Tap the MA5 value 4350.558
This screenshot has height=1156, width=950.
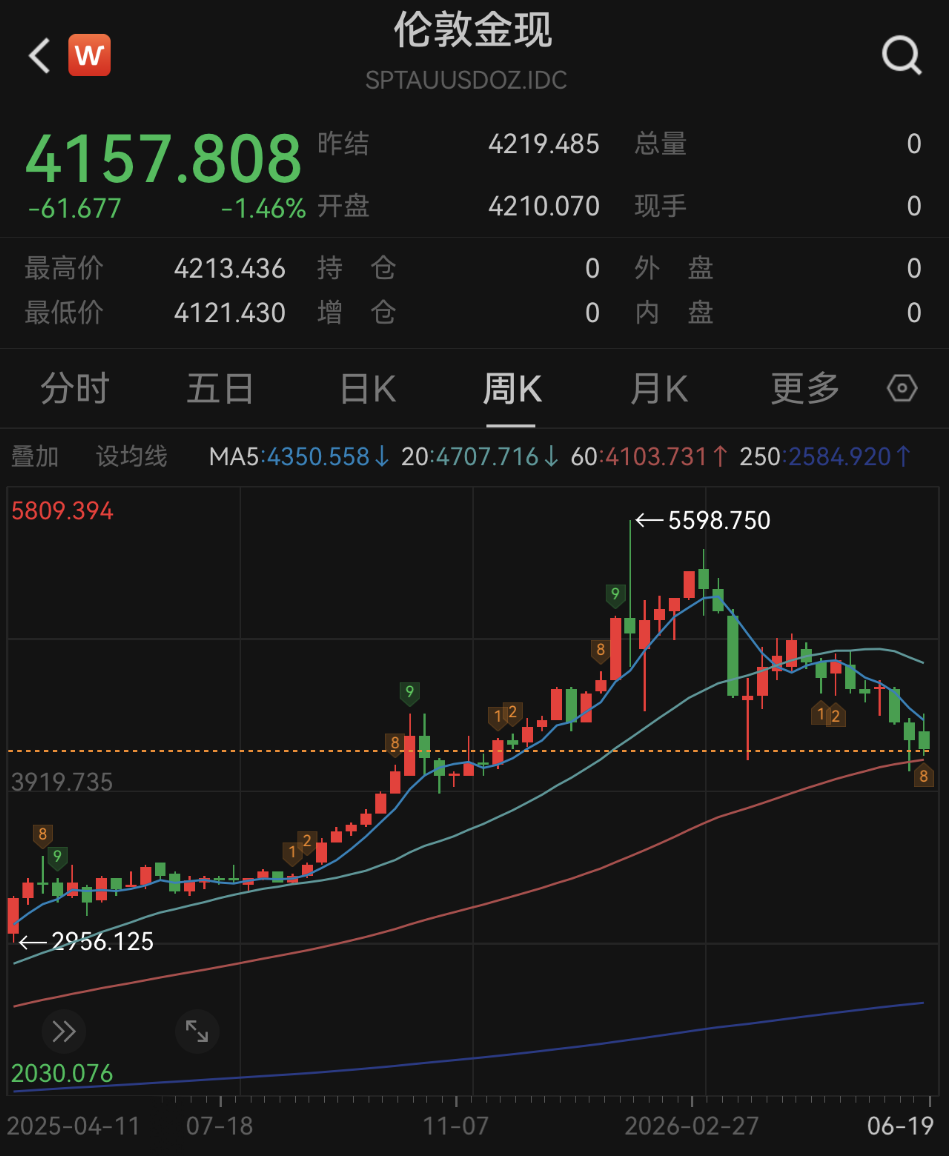(x=318, y=457)
